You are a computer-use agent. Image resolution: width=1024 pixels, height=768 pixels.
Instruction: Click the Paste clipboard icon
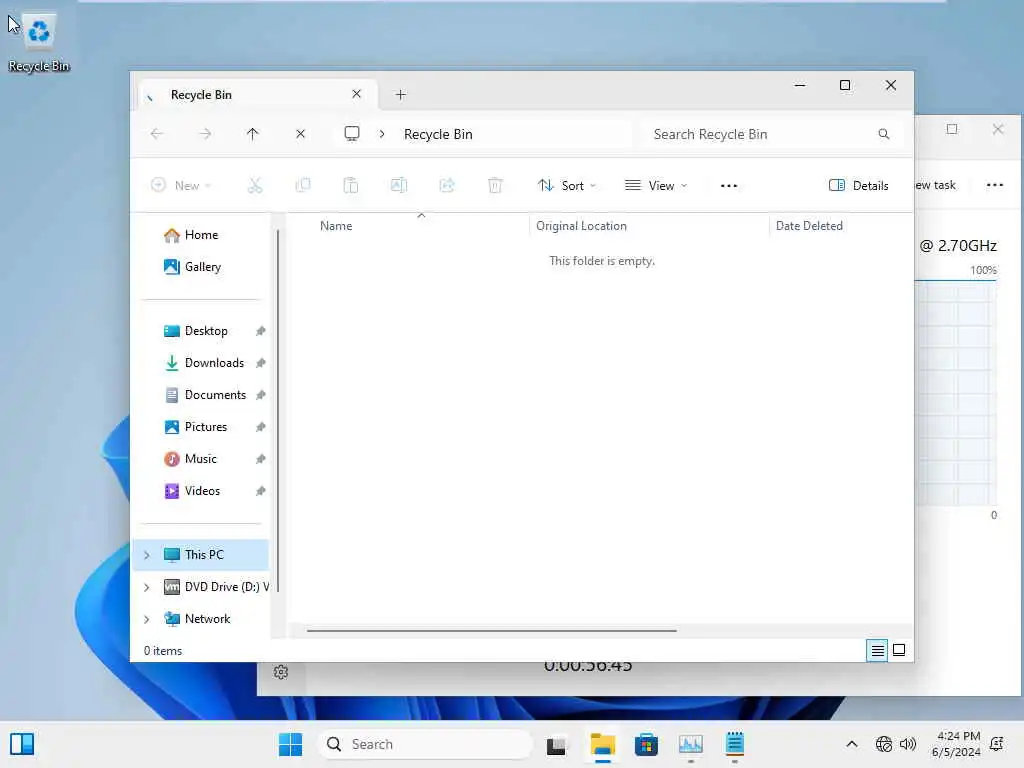(351, 185)
